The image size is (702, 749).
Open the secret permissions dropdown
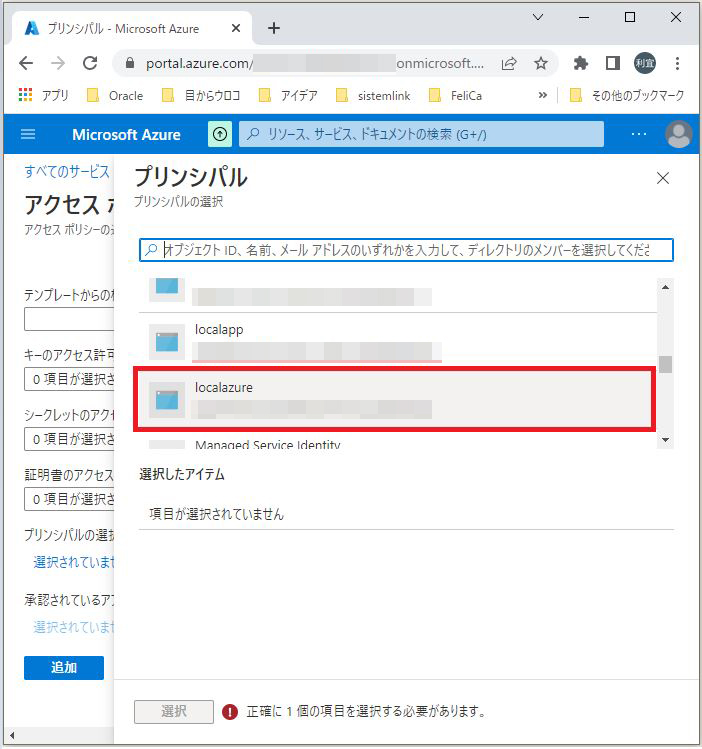coord(69,439)
